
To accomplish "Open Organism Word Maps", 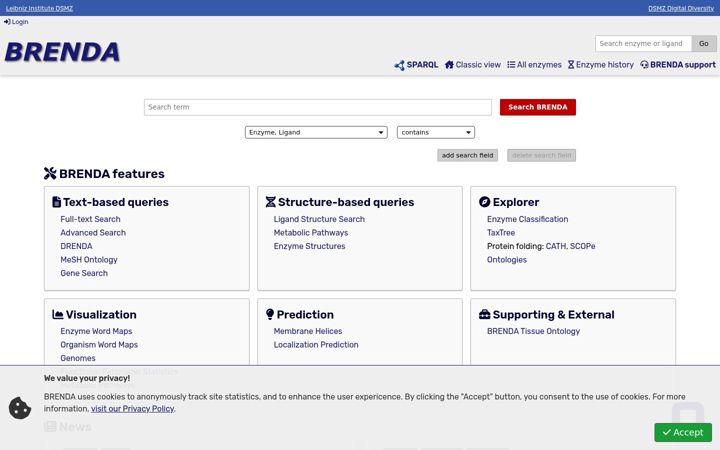I will [x=99, y=344].
